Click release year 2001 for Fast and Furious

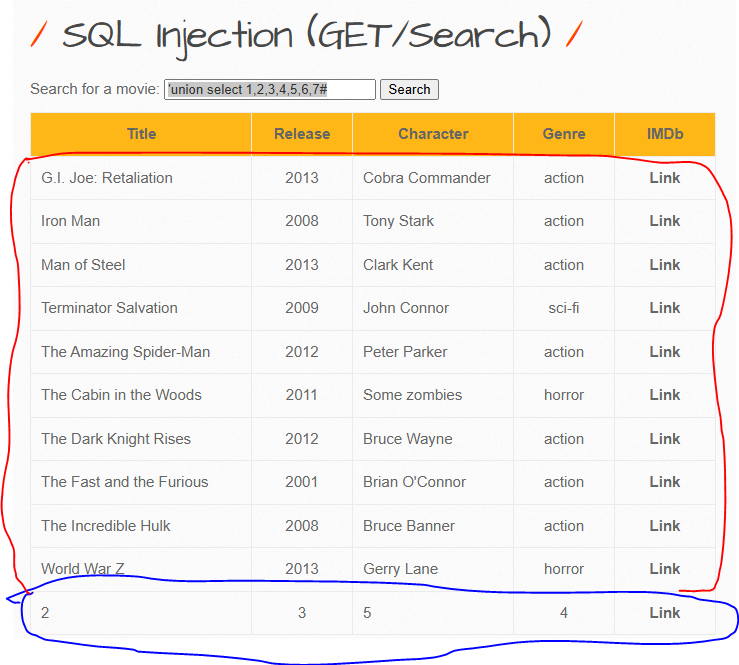point(302,482)
